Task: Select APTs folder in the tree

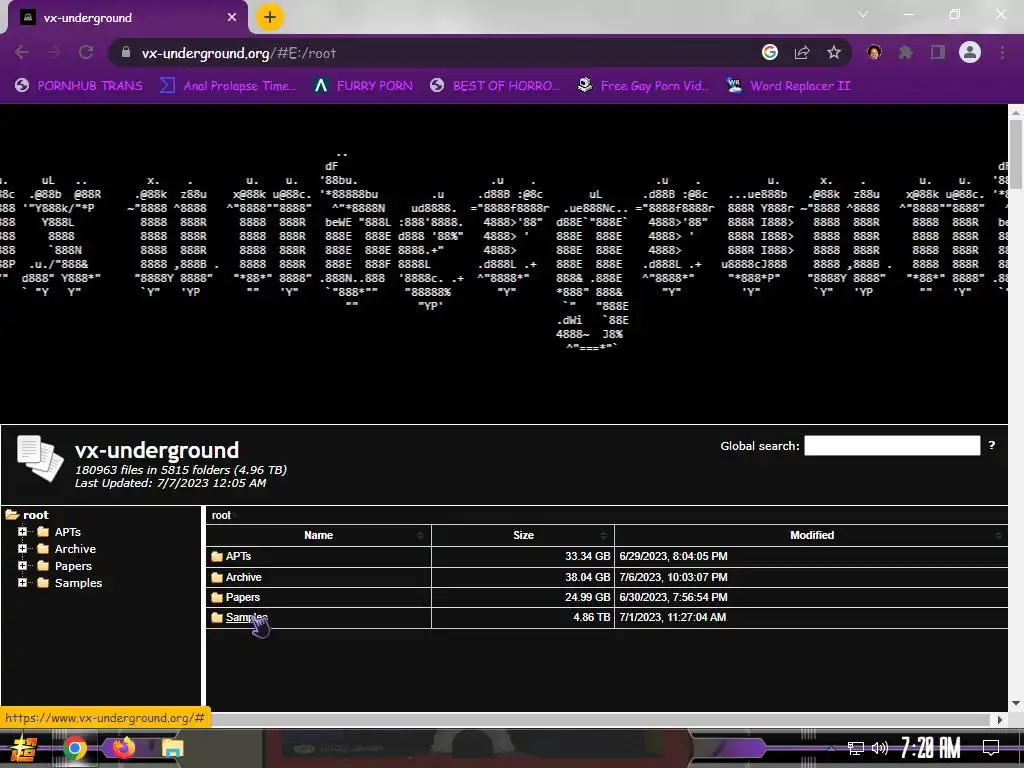Action: (67, 532)
